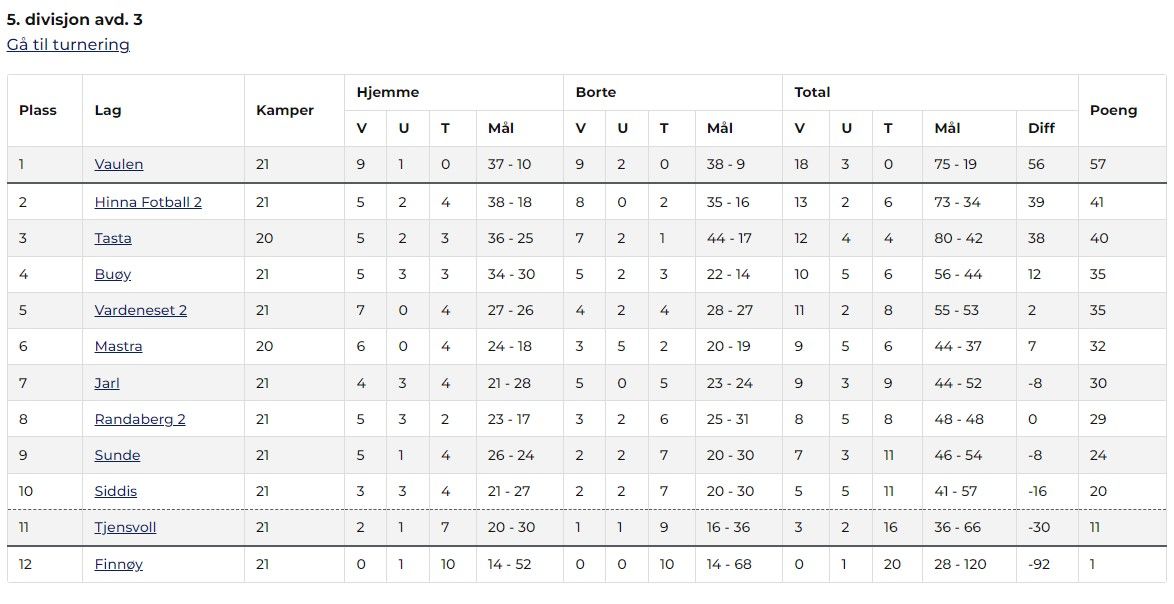
Task: Click the Lag column header
Action: click(x=108, y=110)
